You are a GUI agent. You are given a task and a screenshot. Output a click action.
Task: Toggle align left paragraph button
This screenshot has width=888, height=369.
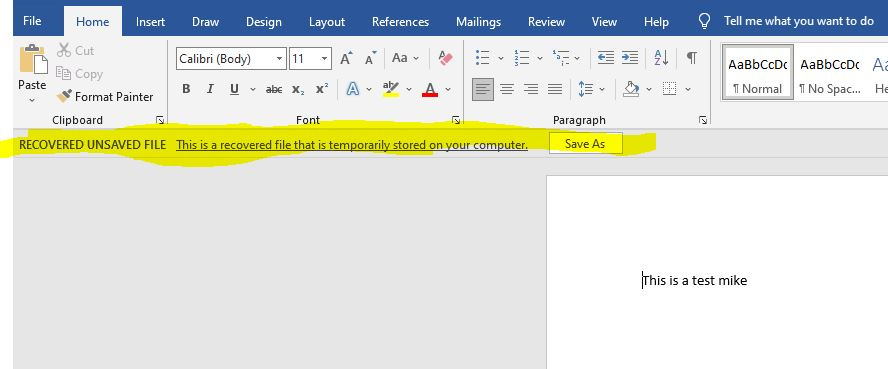tap(483, 89)
